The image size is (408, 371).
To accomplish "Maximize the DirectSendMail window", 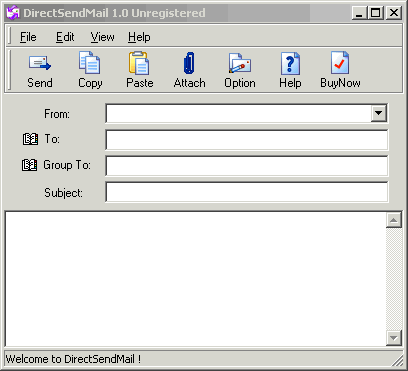I will coord(375,13).
